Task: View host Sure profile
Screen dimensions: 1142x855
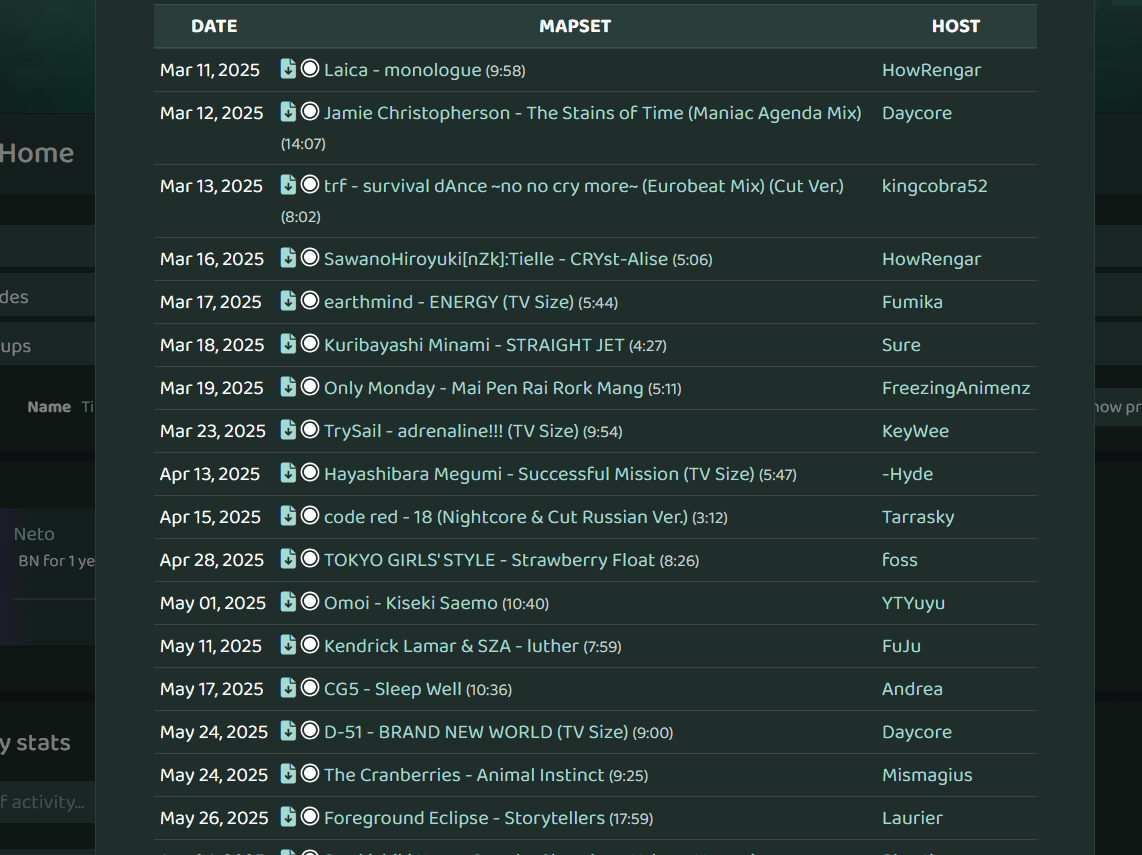Action: click(x=901, y=344)
